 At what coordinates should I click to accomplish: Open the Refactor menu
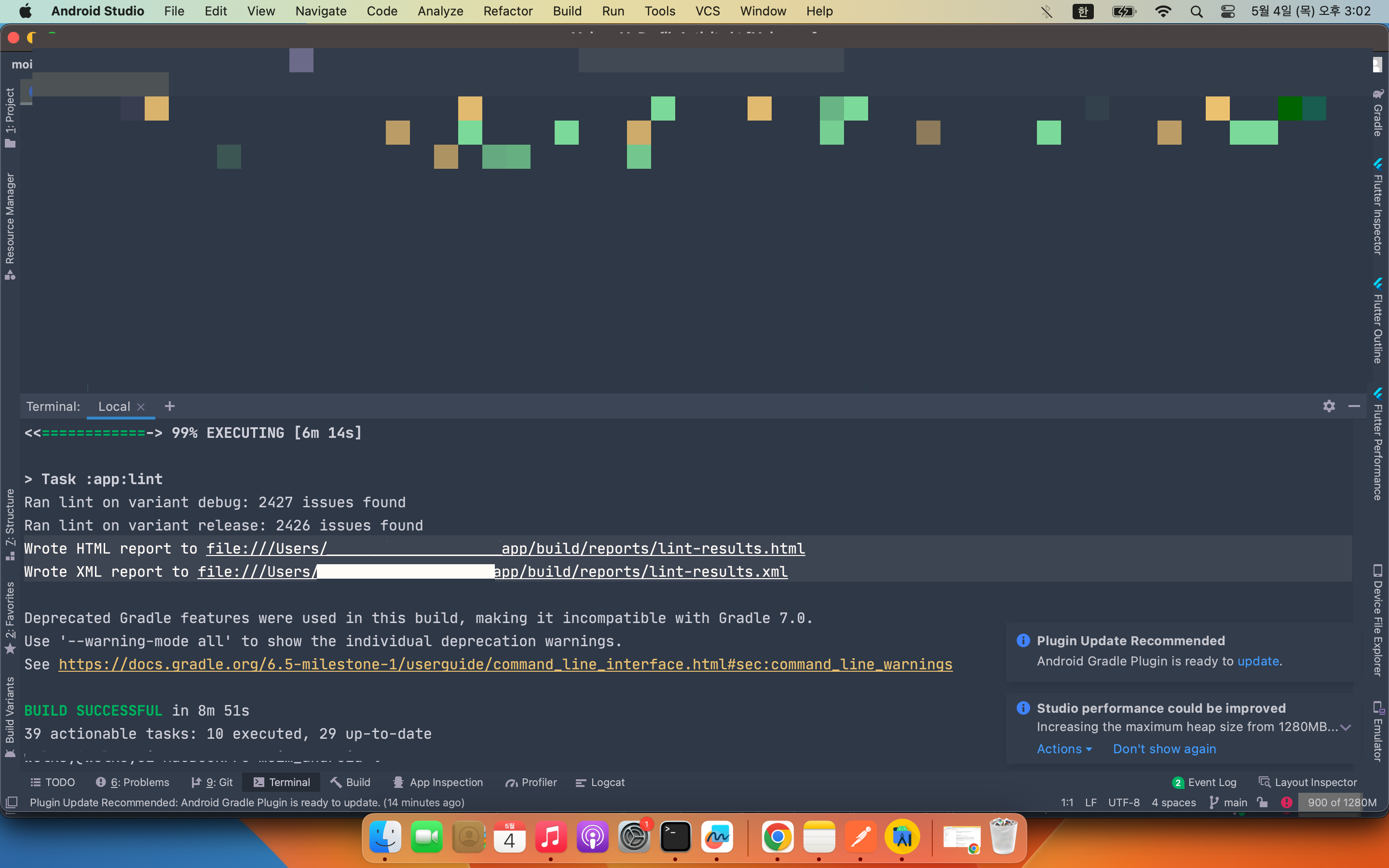[507, 12]
